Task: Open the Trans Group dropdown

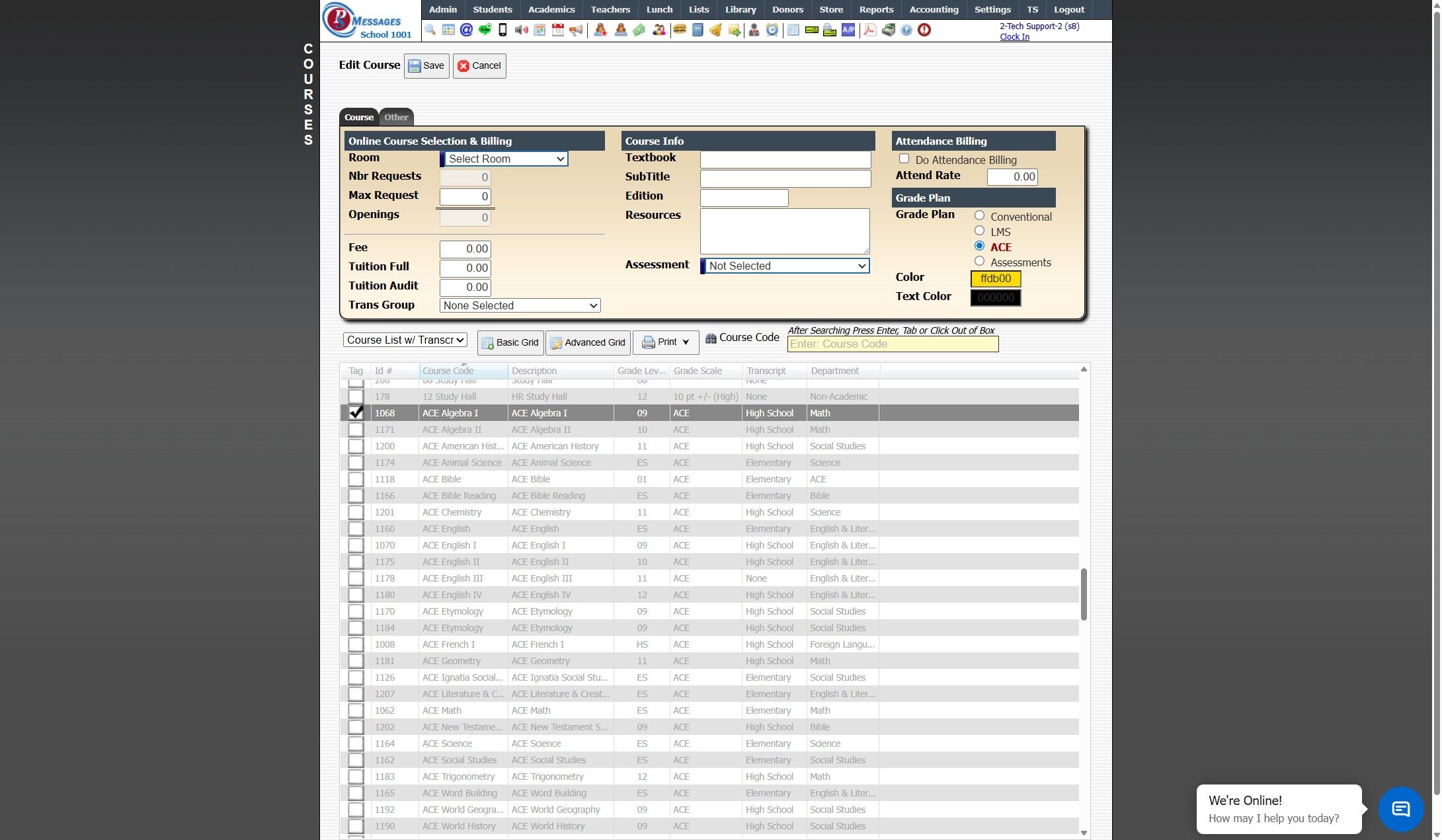Action: (520, 305)
